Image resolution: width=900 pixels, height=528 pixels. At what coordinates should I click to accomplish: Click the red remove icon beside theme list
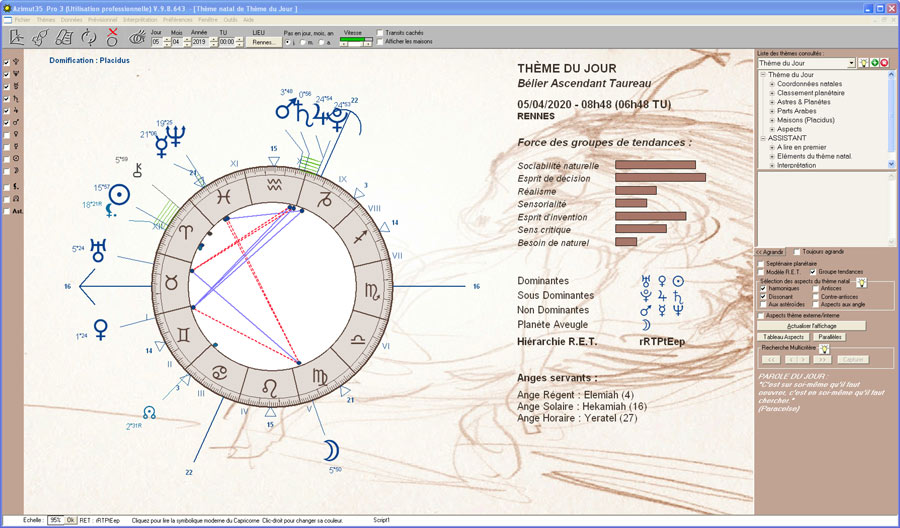[x=884, y=63]
